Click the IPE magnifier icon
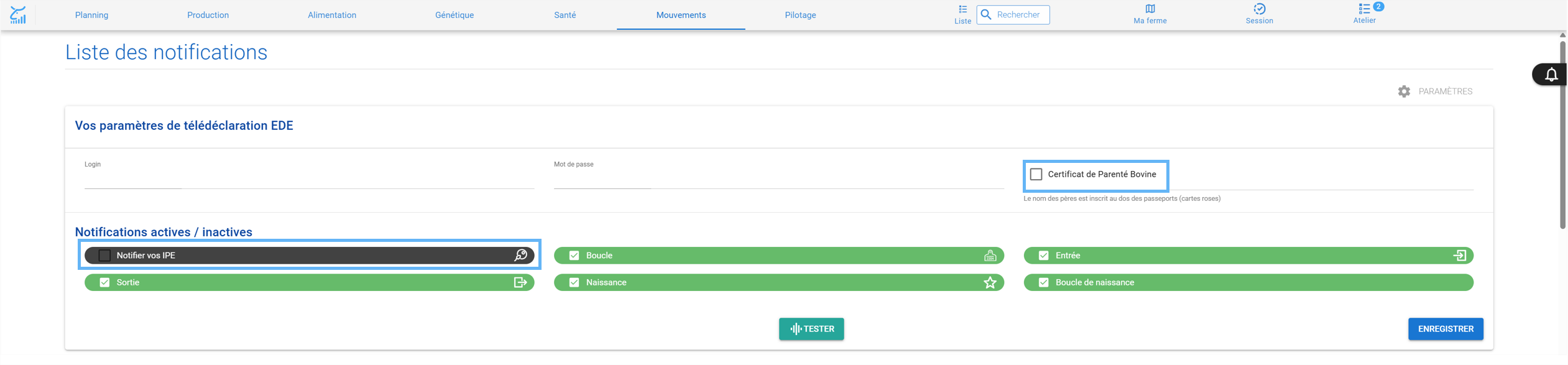This screenshot has height=365, width=1568. (520, 256)
